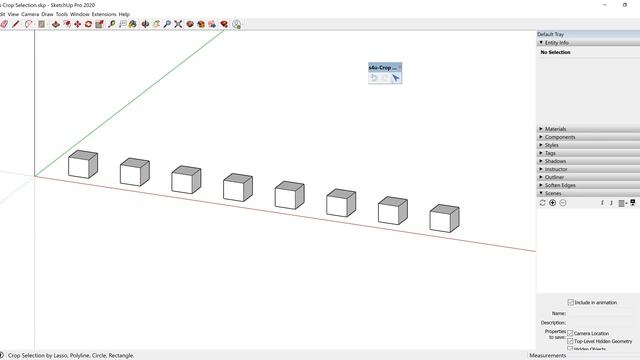Screen dimensions: 640x360
Task: Click the Remove Scene minus button
Action: (563, 203)
